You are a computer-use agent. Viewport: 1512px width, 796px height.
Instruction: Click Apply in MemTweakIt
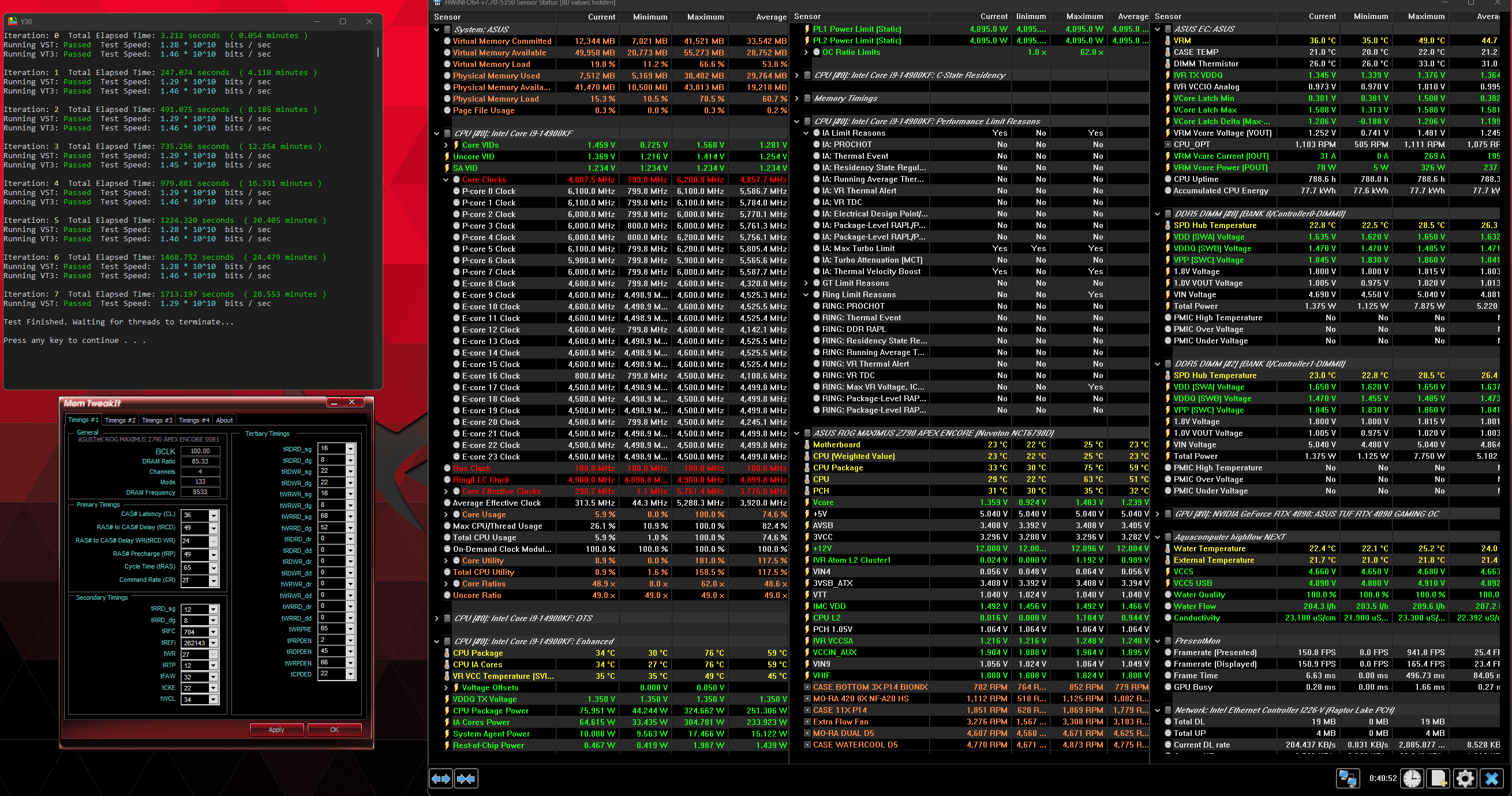click(276, 730)
